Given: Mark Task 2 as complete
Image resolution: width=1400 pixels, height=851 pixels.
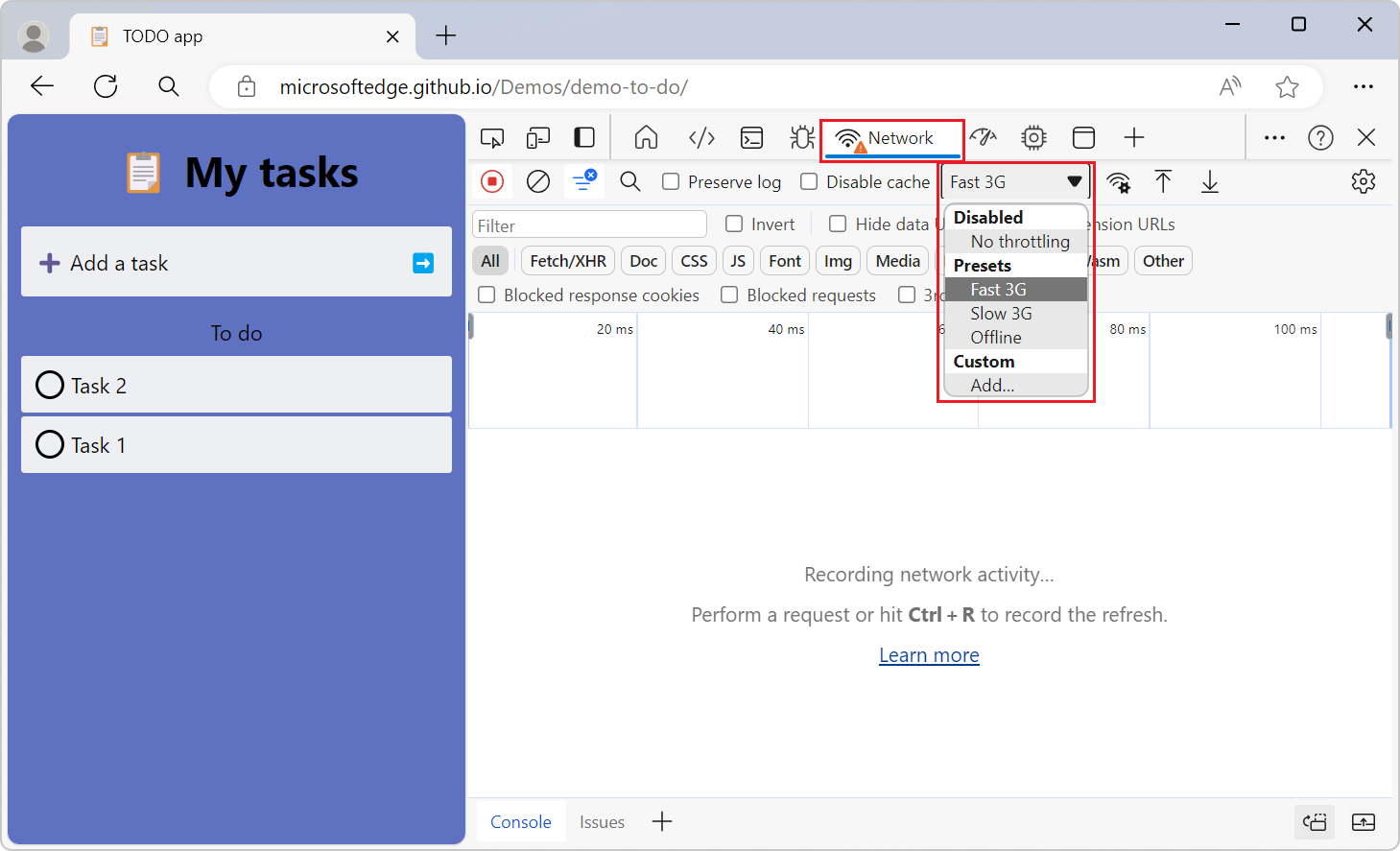Looking at the screenshot, I should [x=50, y=386].
